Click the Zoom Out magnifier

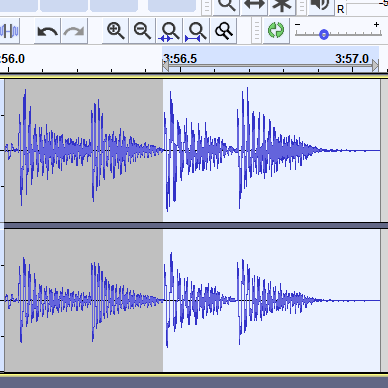142,31
